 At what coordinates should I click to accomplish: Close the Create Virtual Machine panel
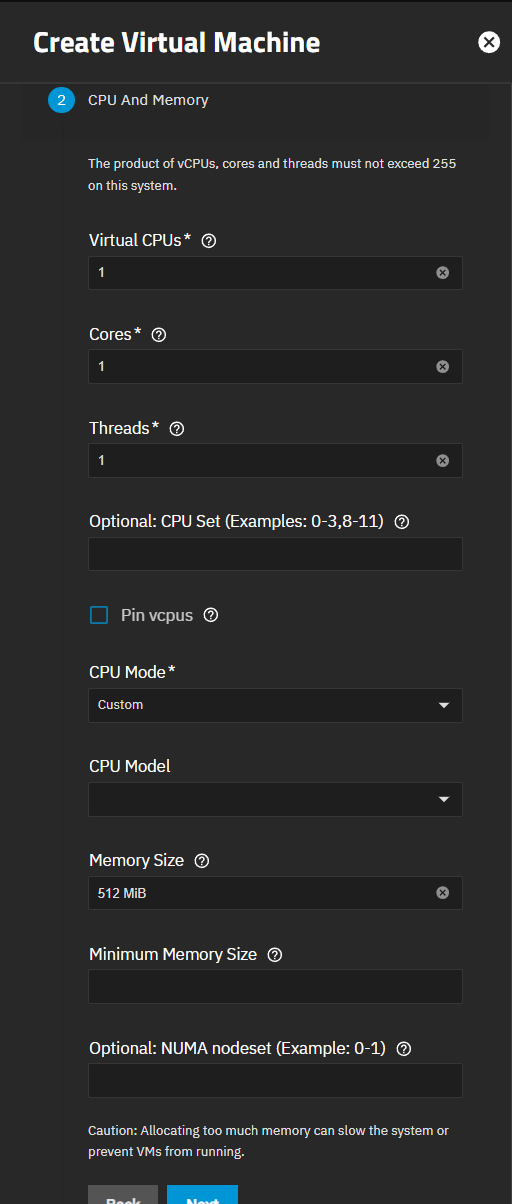(489, 42)
